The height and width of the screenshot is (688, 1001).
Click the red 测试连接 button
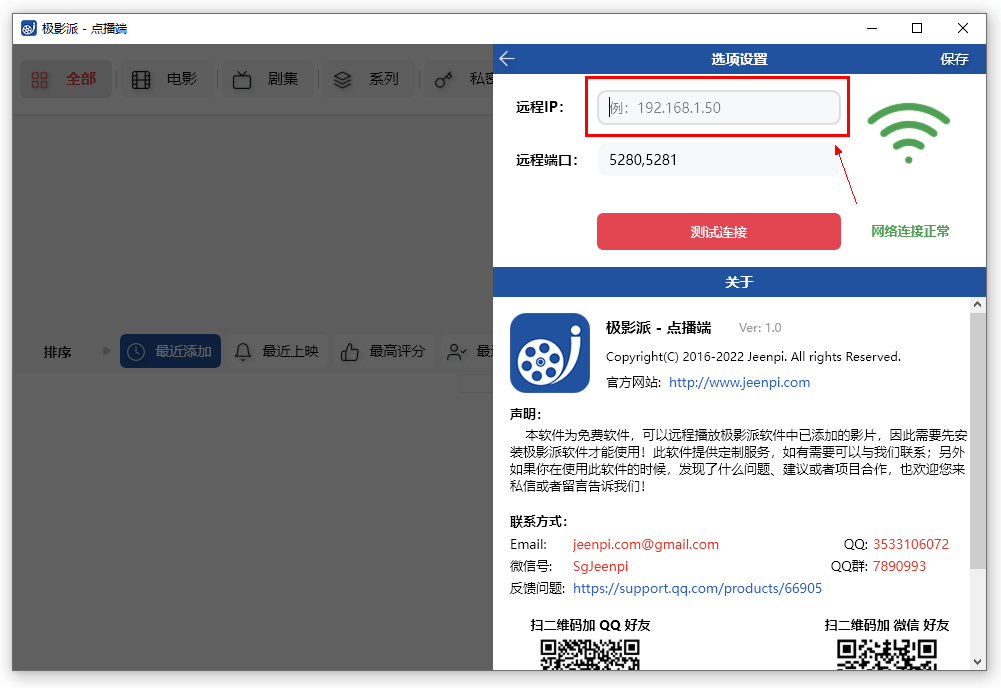[718, 232]
